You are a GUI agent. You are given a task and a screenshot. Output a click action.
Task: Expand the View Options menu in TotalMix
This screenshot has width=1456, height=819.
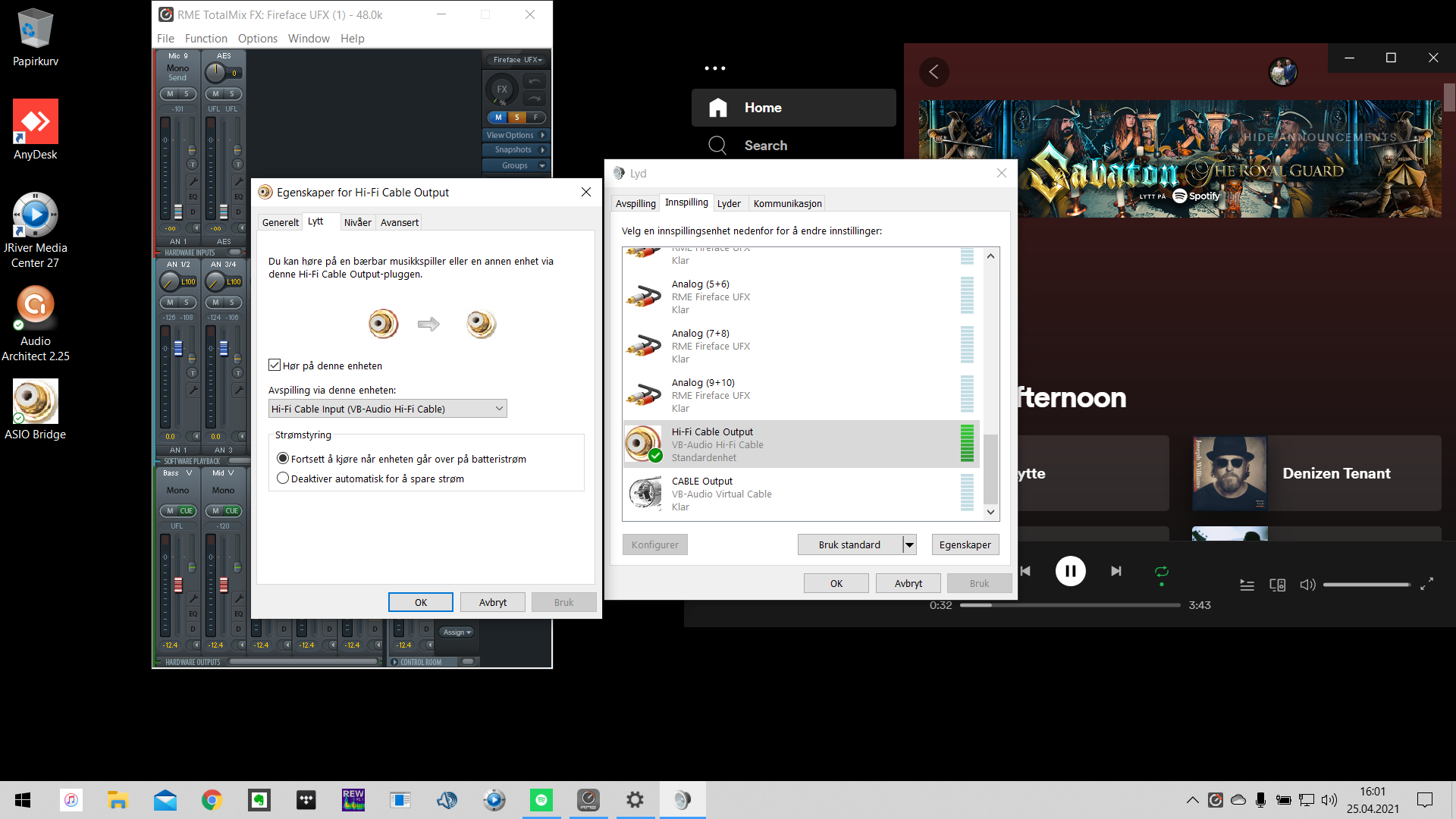(x=516, y=135)
